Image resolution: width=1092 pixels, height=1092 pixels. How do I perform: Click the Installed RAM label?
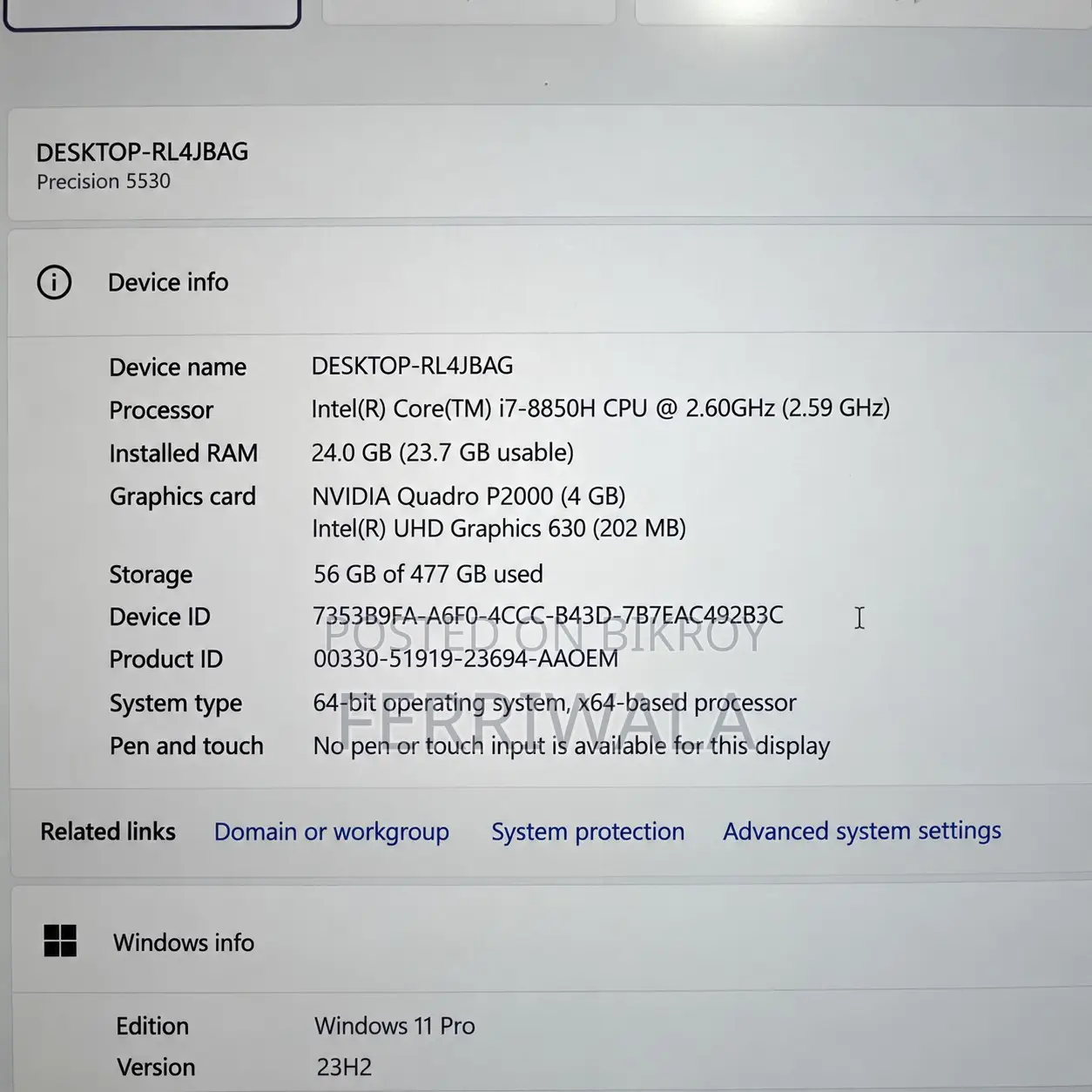coord(184,453)
